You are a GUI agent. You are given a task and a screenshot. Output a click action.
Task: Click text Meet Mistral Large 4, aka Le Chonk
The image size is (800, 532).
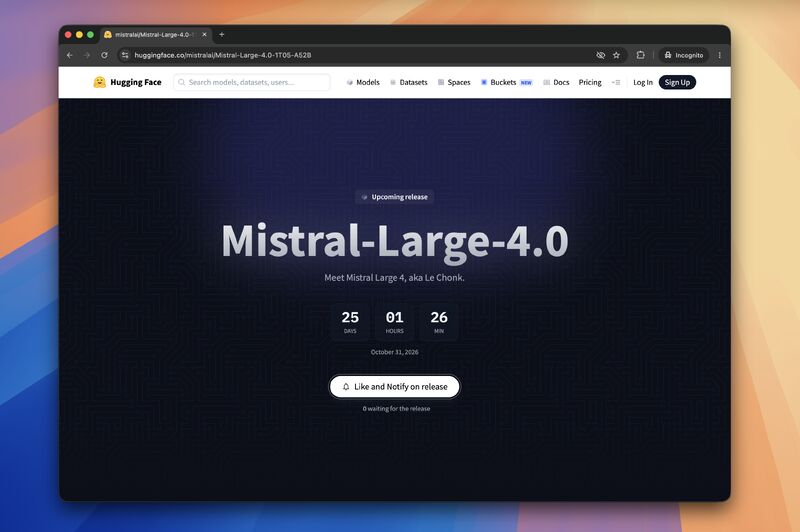coord(394,278)
